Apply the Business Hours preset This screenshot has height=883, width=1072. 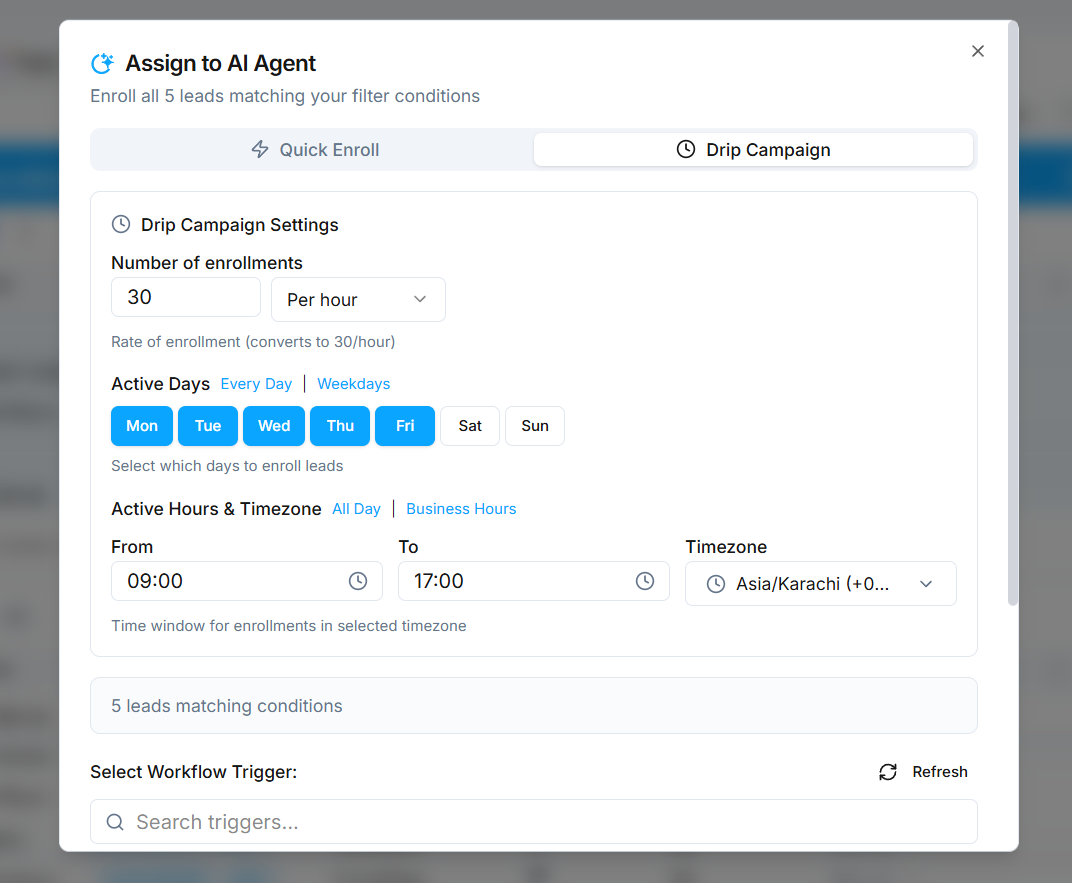461,509
